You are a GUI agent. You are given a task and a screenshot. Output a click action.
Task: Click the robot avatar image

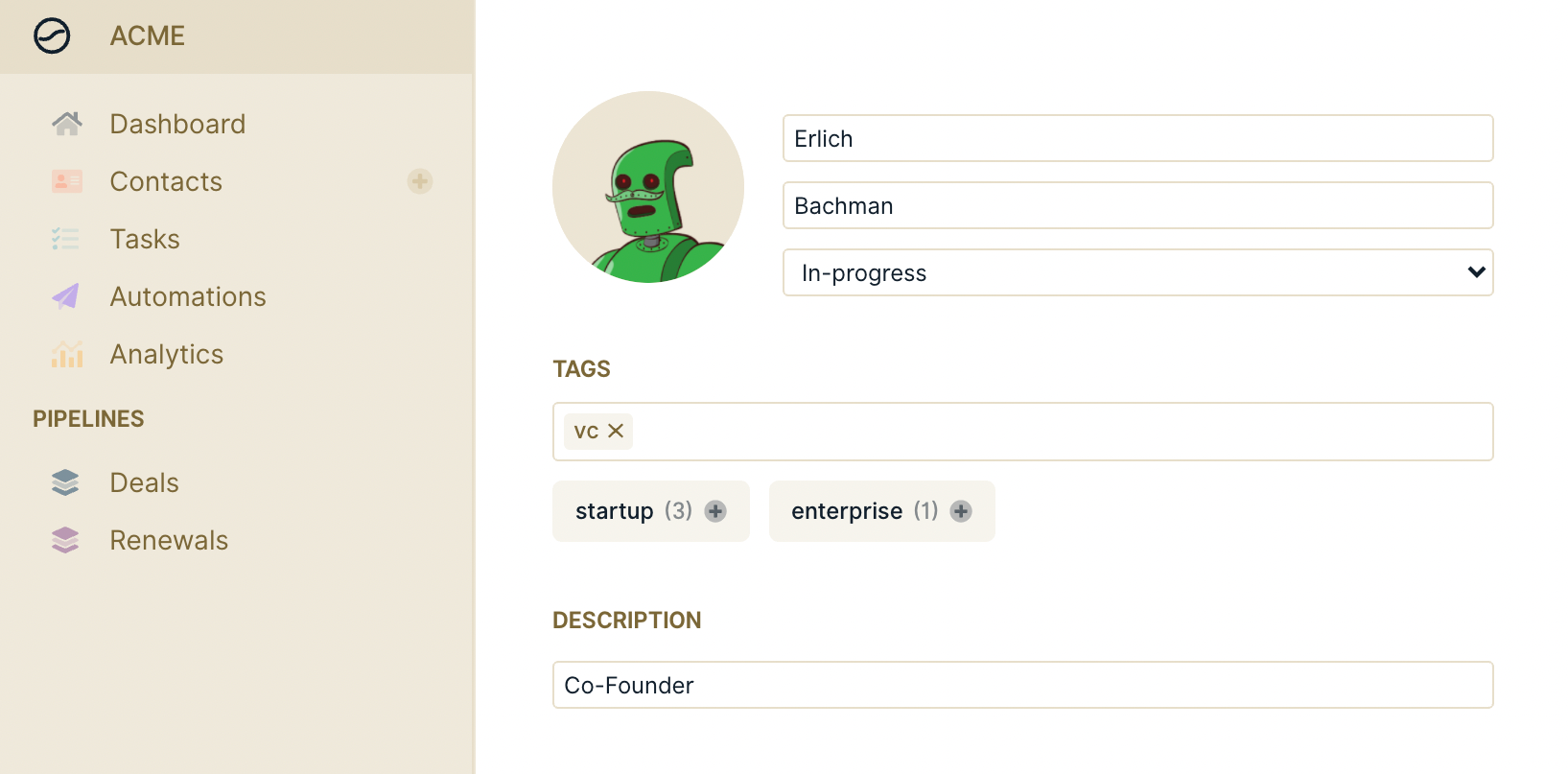648,187
